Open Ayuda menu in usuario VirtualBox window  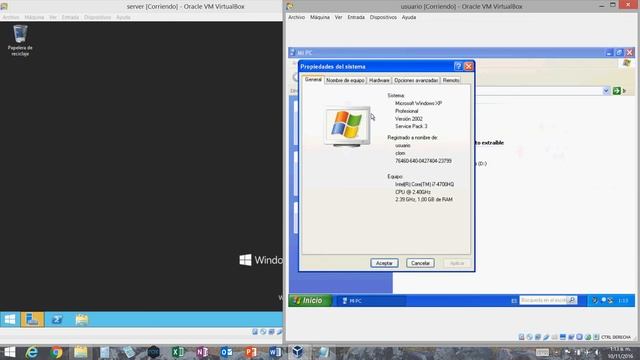point(409,17)
